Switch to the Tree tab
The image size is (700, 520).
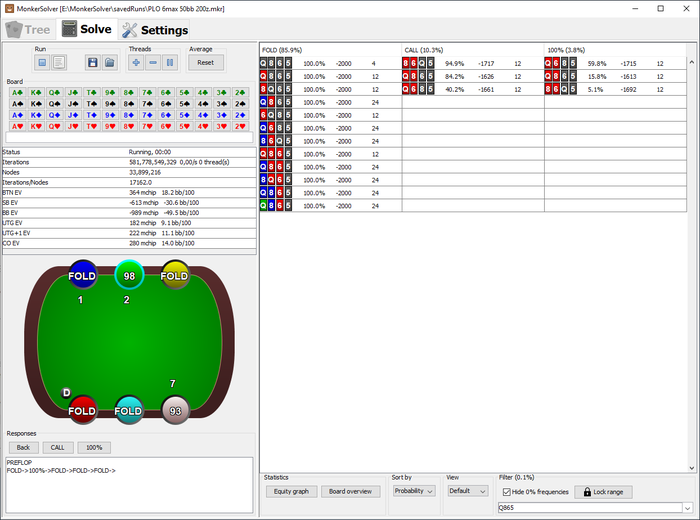29,29
